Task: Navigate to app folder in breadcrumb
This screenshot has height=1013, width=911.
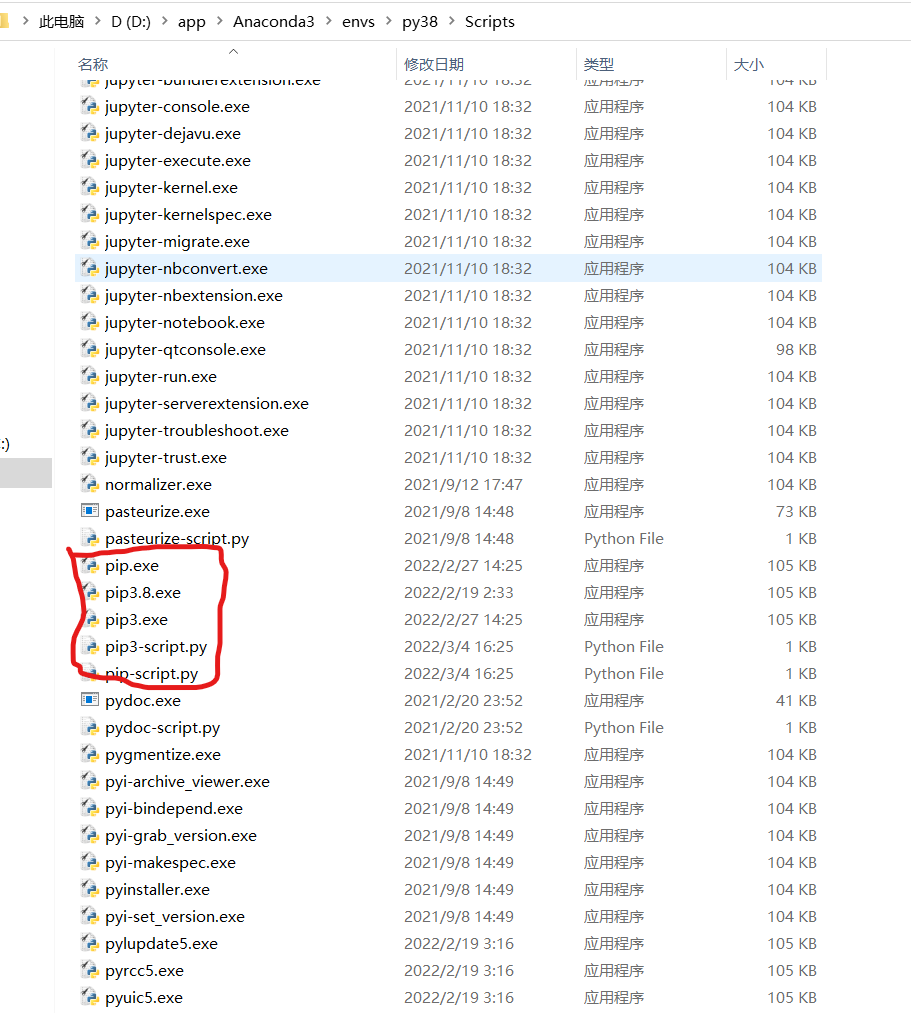Action: pyautogui.click(x=192, y=22)
